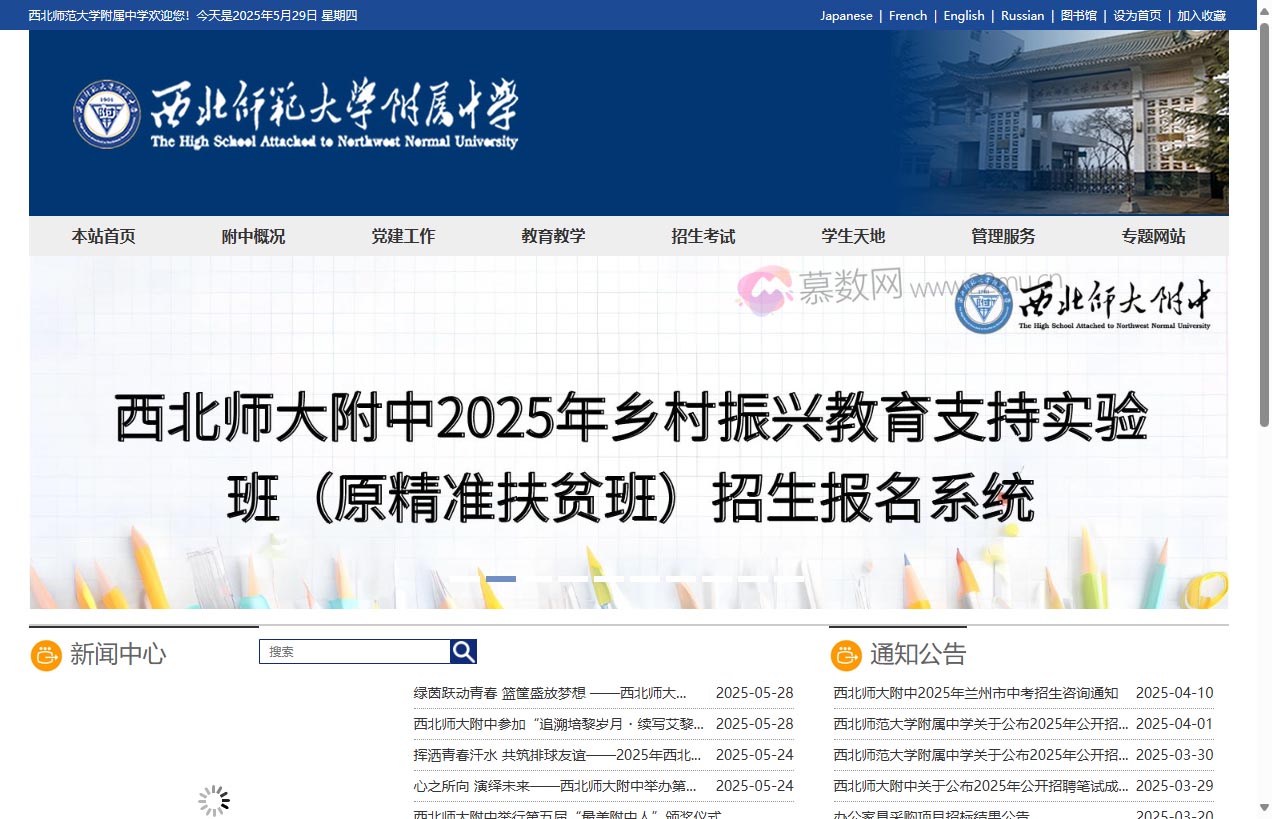Expand the 党建工作 navigation menu
The width and height of the screenshot is (1272, 819).
(404, 236)
